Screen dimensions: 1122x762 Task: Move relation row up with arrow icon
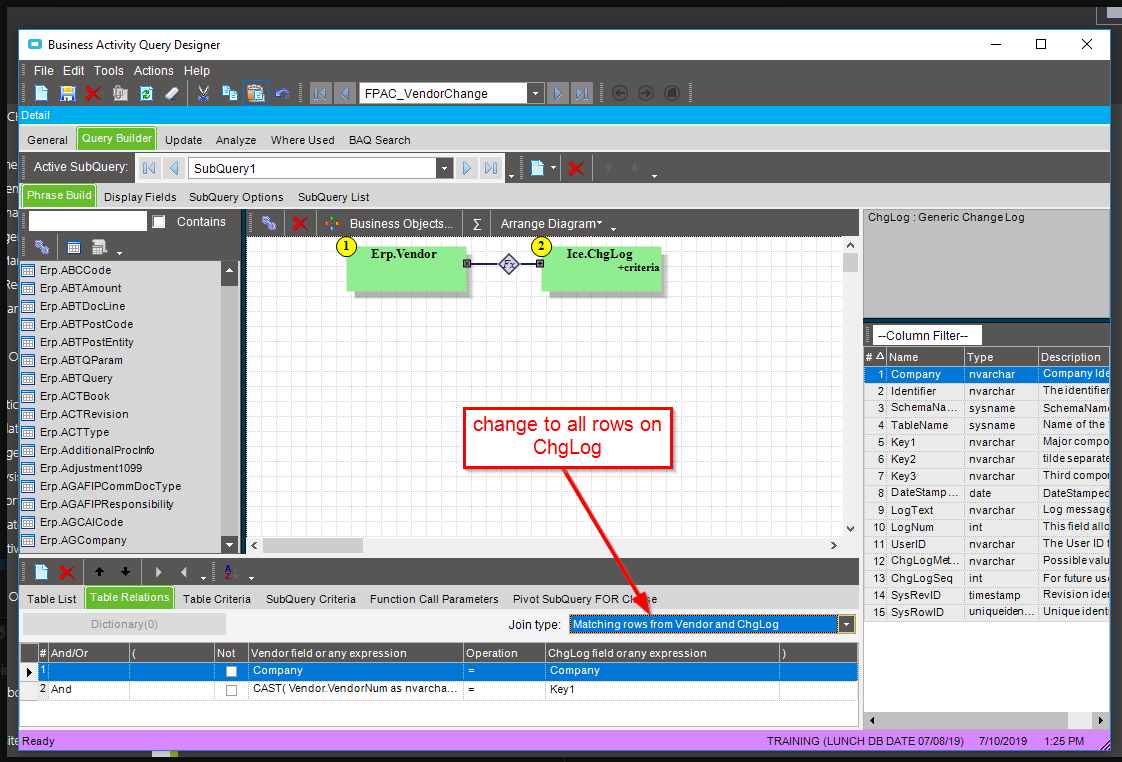point(99,572)
